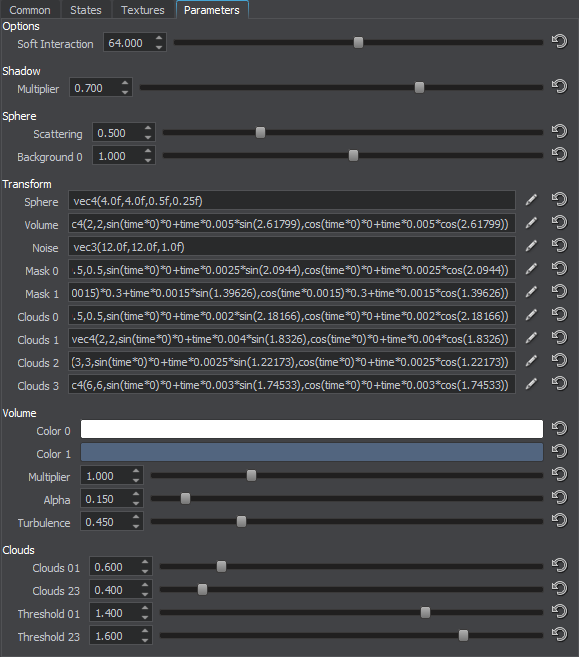The height and width of the screenshot is (657, 579).
Task: Reset the Threshold 23 value
Action: pos(559,635)
